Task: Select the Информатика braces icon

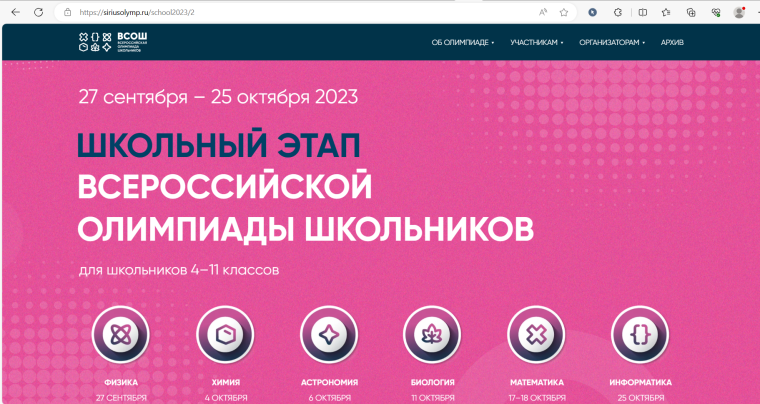Action: pos(640,334)
